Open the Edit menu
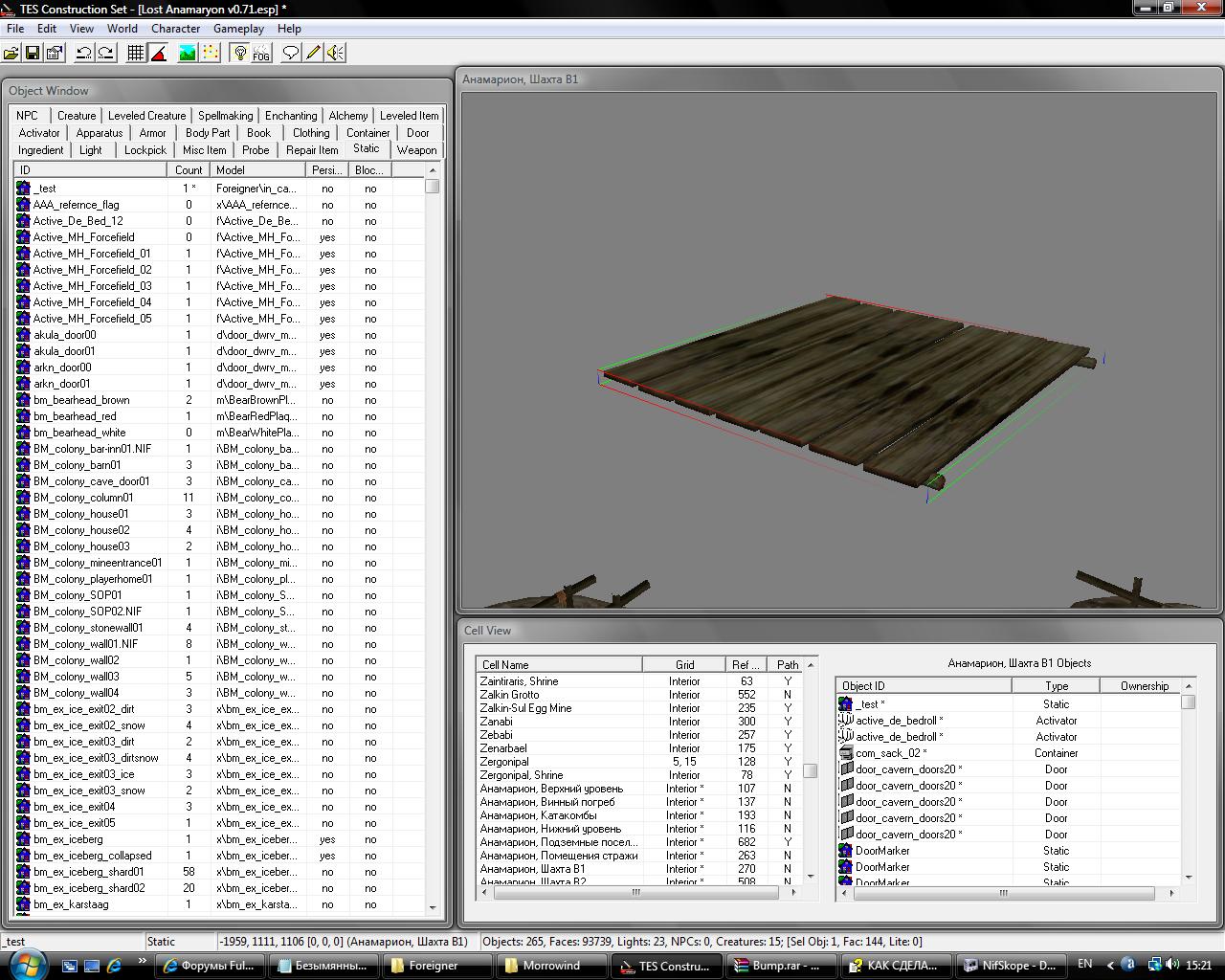 pos(46,29)
